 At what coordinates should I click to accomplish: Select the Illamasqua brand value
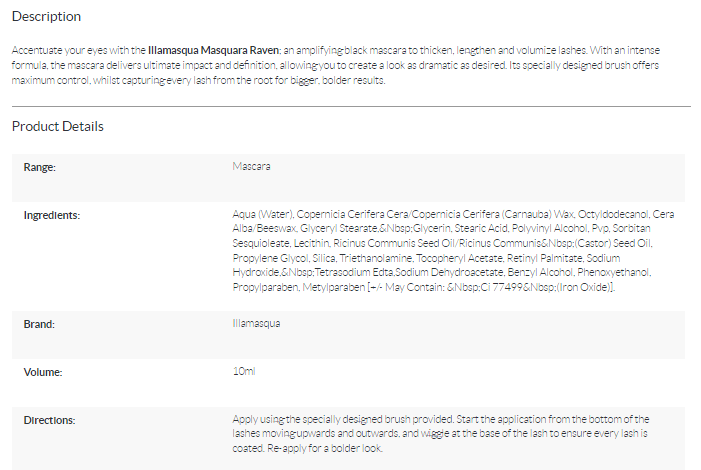click(256, 324)
